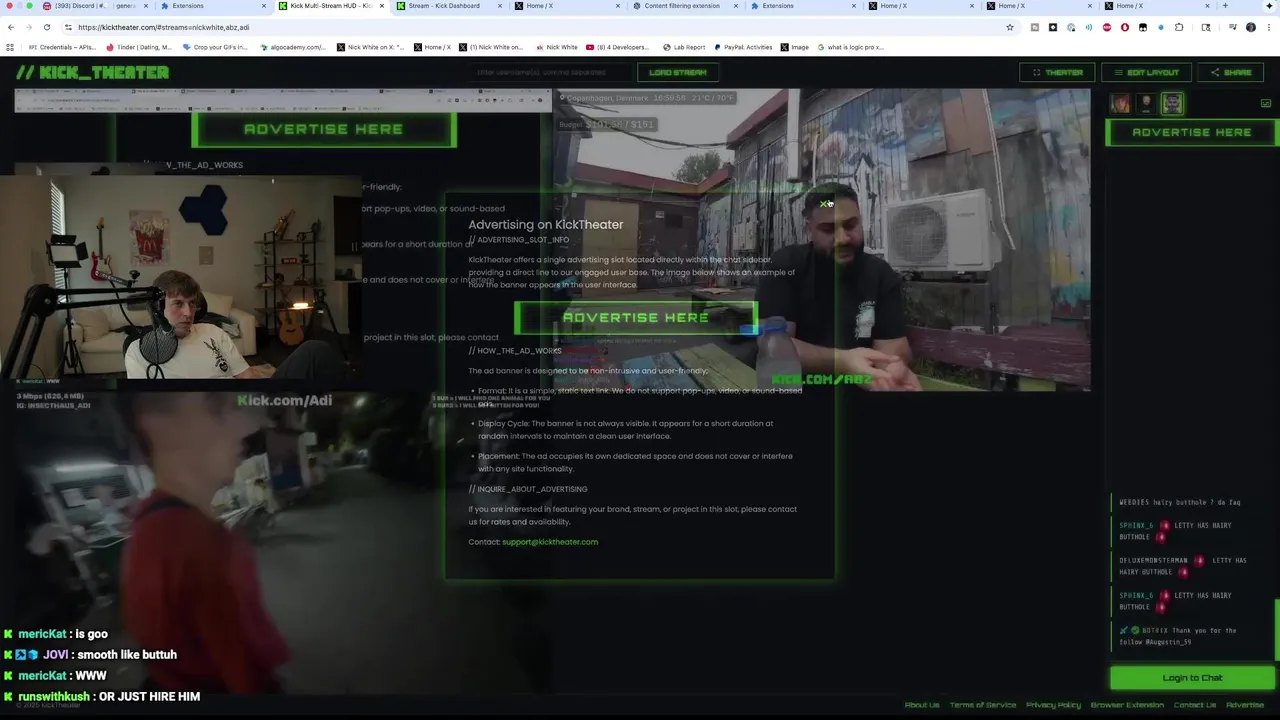
Task: Open Chrome extensions puzzle icon
Action: coord(1179,27)
